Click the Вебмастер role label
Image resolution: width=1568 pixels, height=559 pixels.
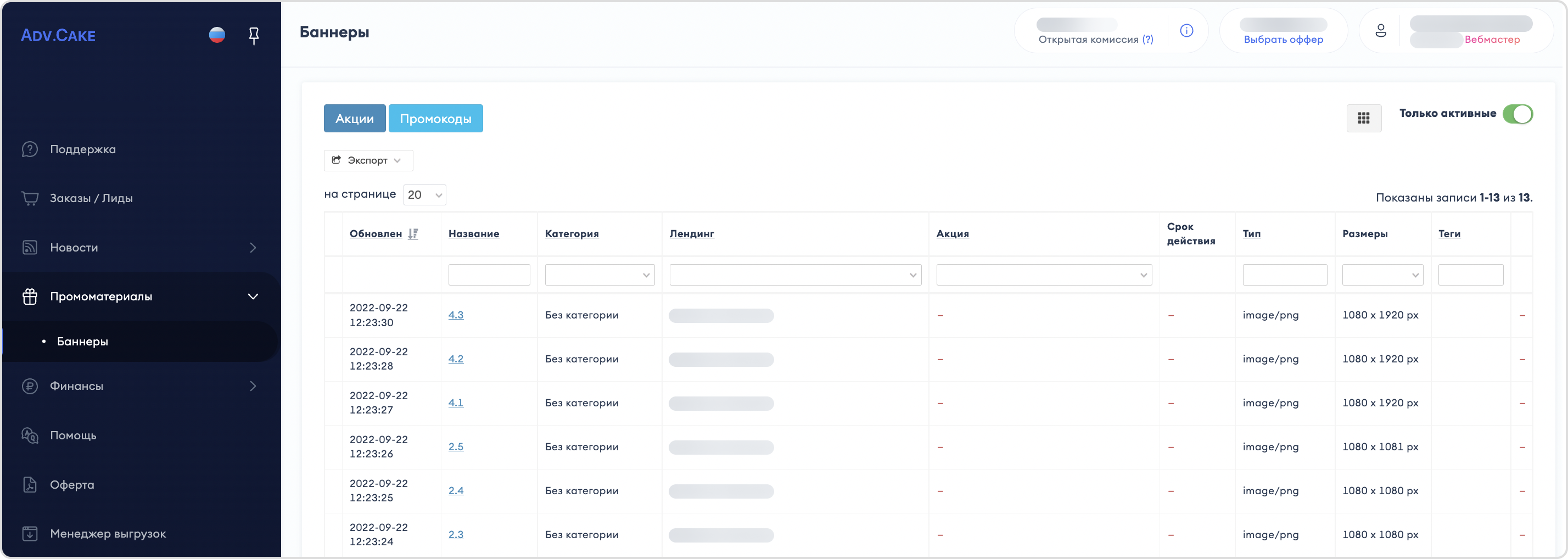1492,40
